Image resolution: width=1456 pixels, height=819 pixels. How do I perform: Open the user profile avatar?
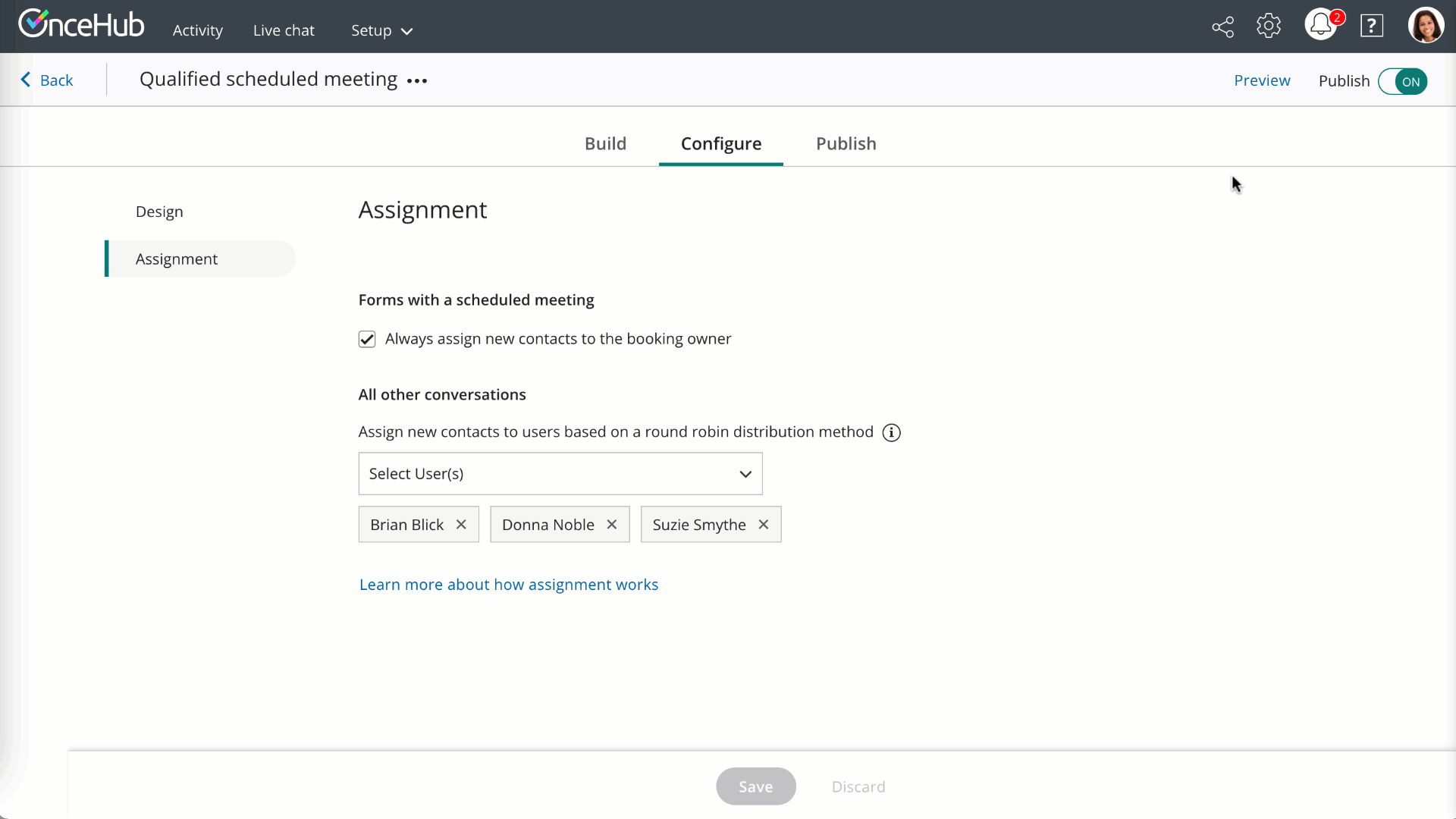[x=1425, y=26]
